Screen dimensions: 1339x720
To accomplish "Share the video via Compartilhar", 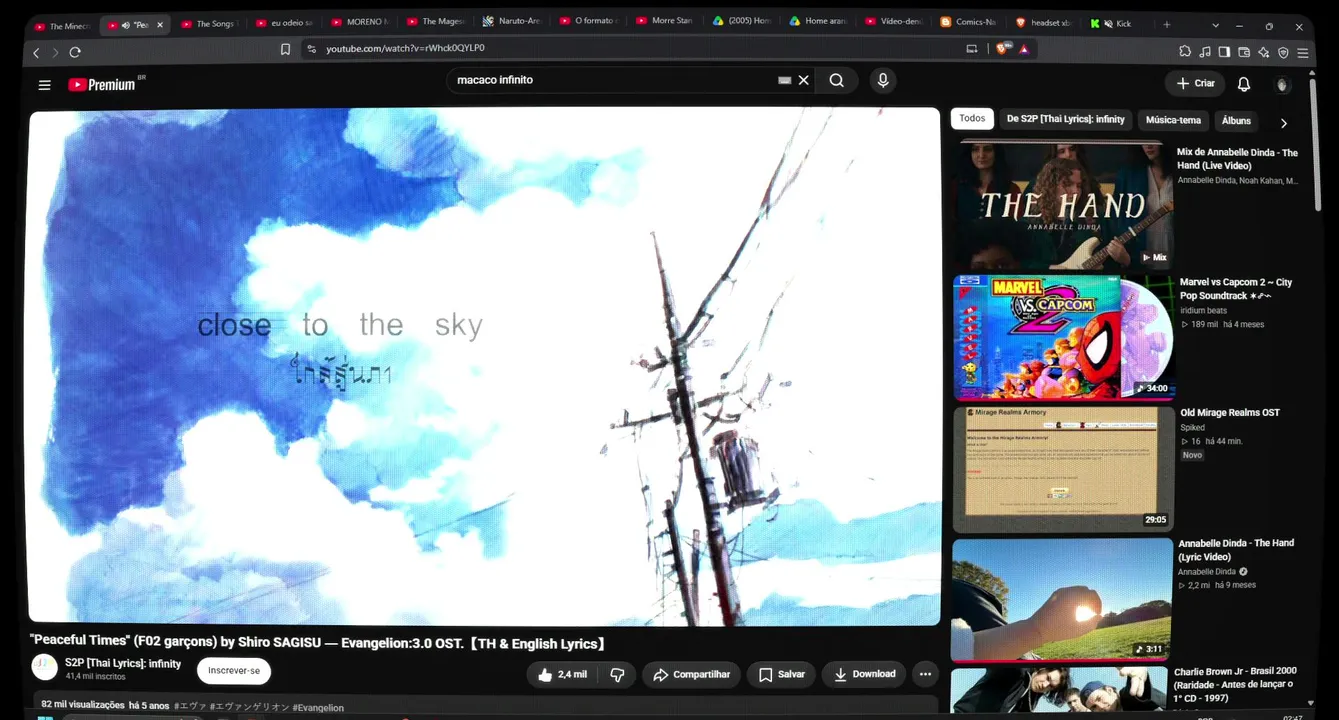I will [691, 674].
